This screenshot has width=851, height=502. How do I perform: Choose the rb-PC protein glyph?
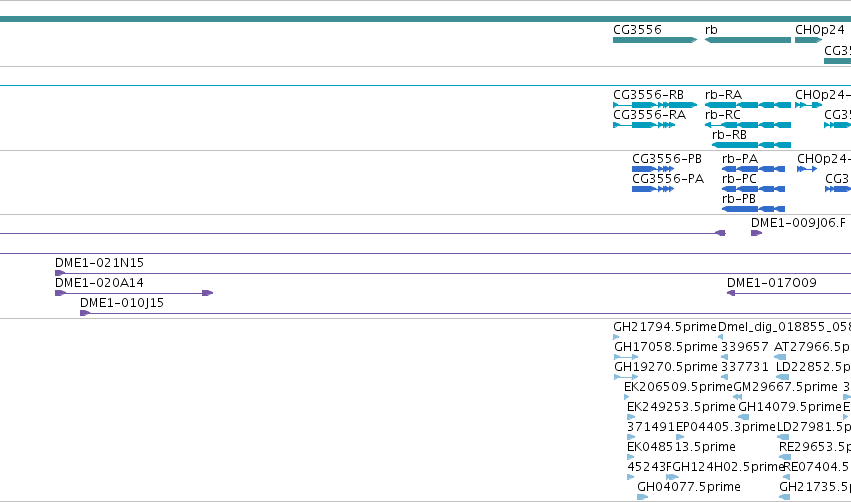[x=753, y=189]
